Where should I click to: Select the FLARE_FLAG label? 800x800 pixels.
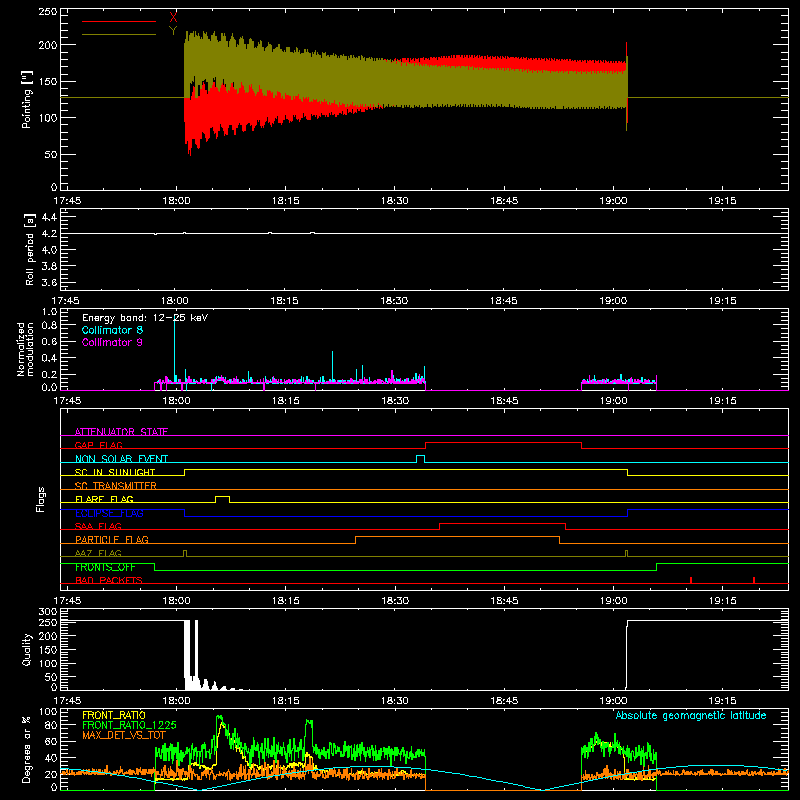104,499
